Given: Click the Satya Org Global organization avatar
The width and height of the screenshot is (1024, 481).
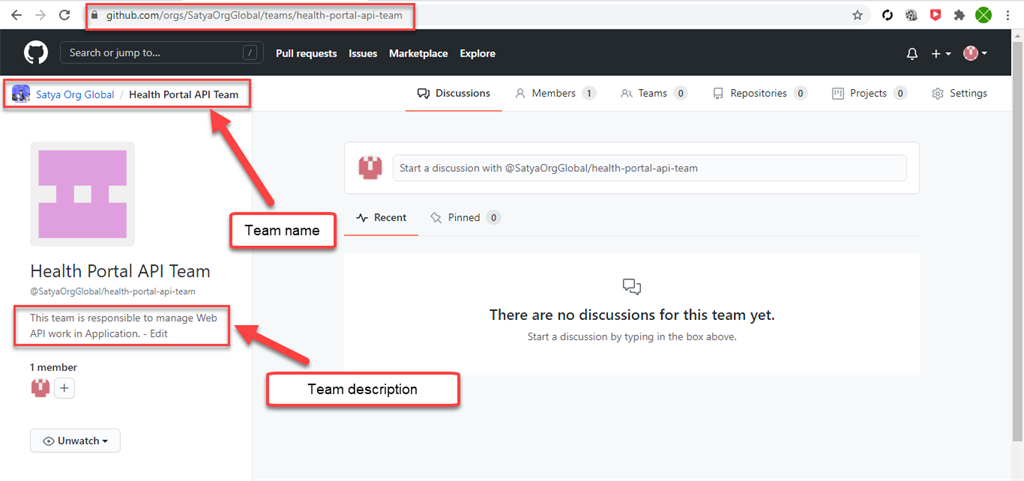Looking at the screenshot, I should pyautogui.click(x=21, y=94).
